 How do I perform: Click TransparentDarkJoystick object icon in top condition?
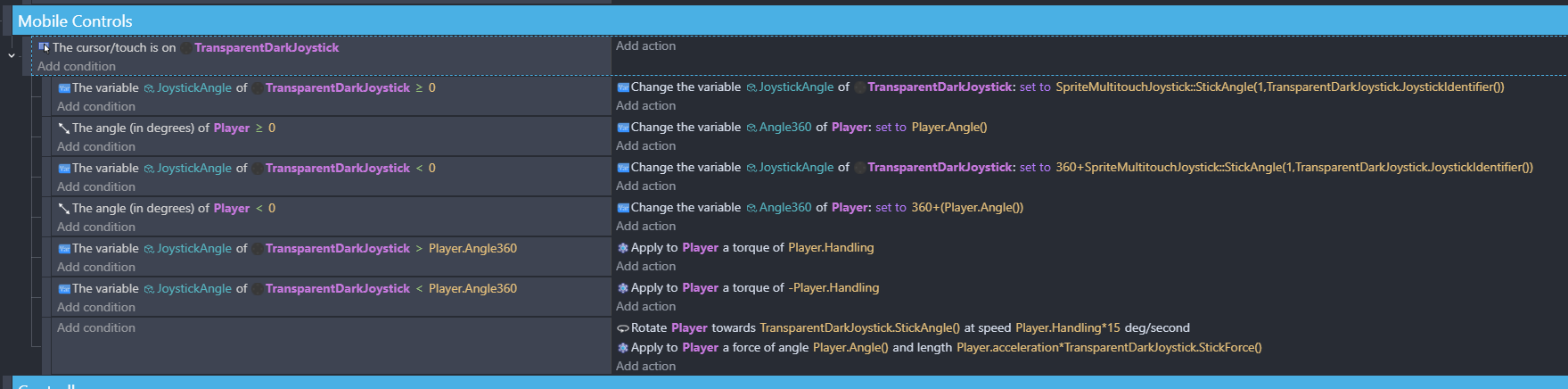[185, 48]
